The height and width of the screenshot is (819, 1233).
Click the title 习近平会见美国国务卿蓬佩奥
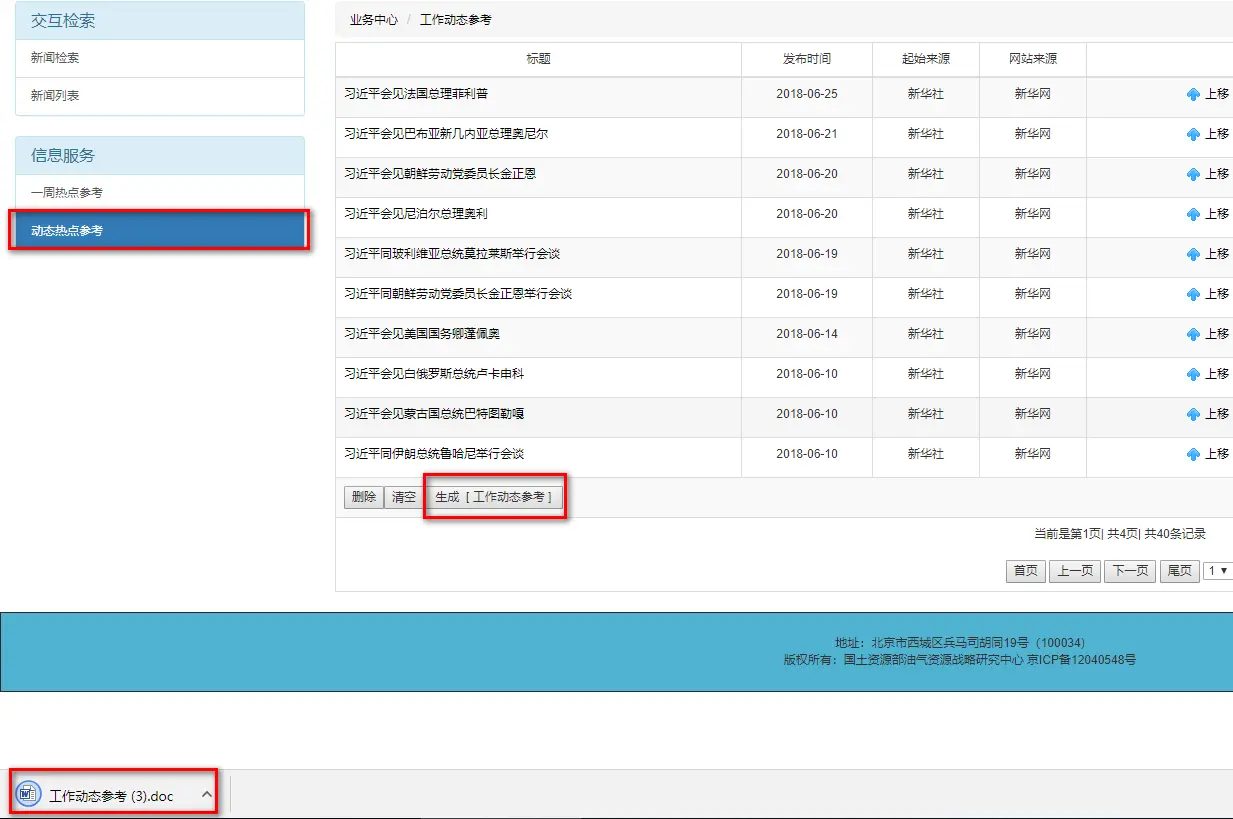tap(422, 334)
